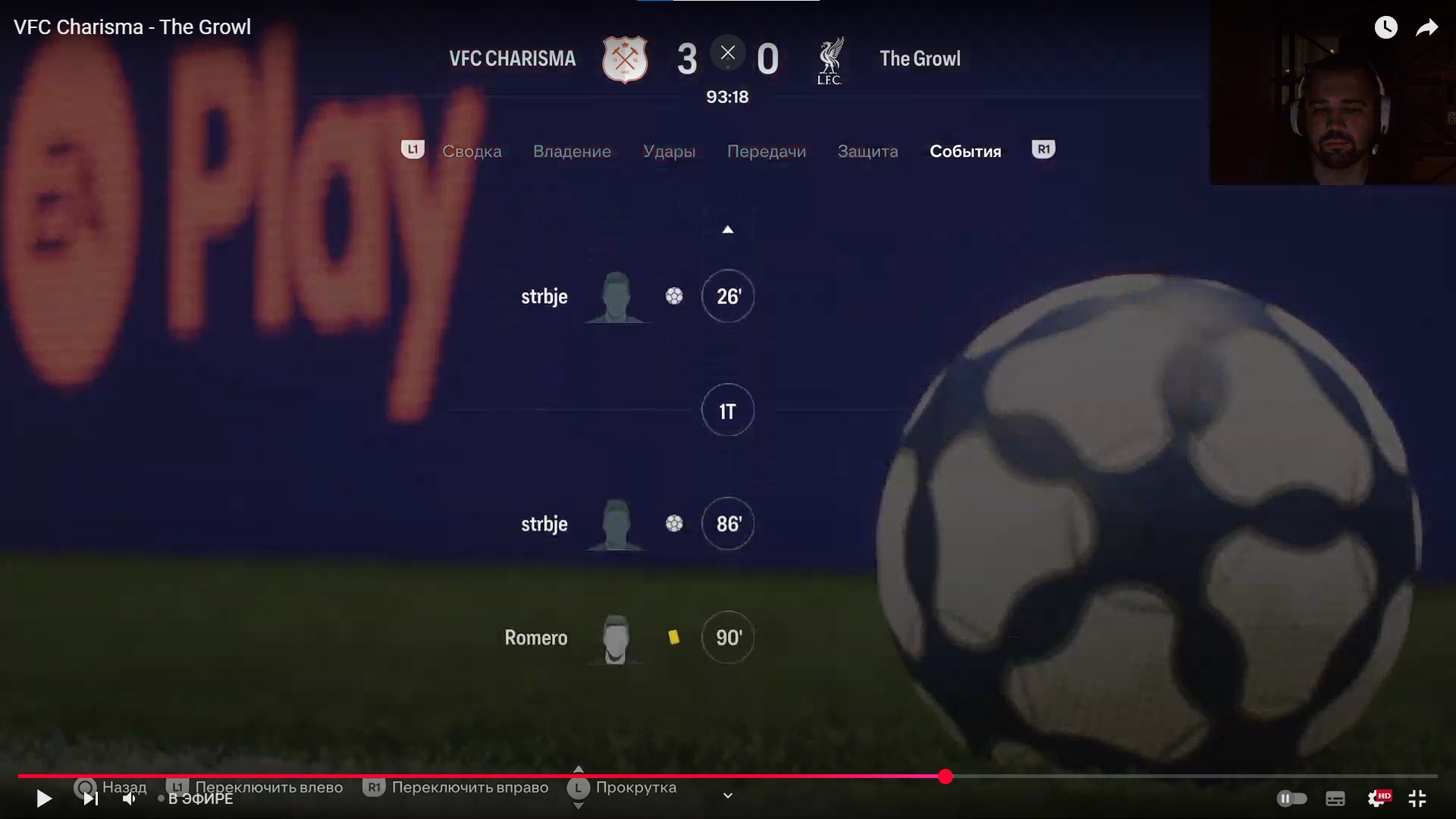Click the Share arrow icon

click(x=1427, y=28)
